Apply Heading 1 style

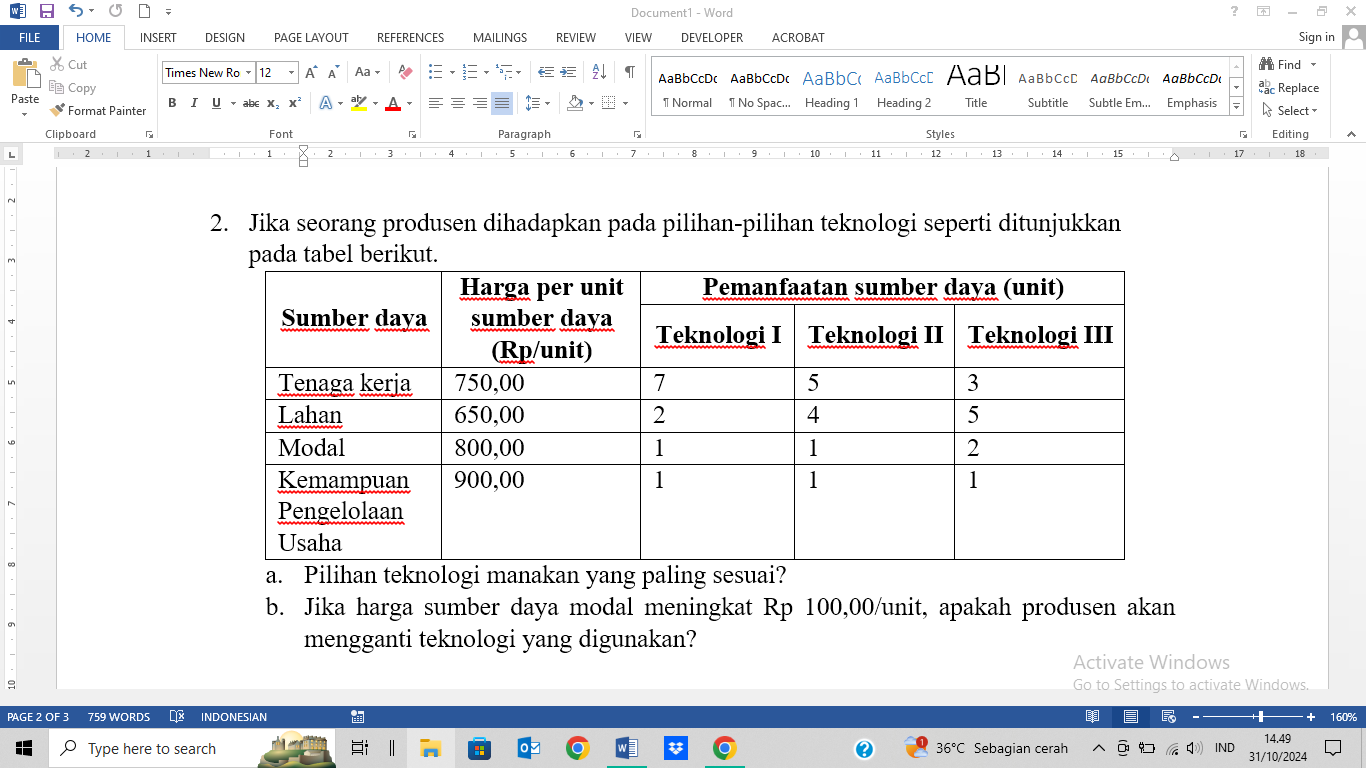[831, 88]
